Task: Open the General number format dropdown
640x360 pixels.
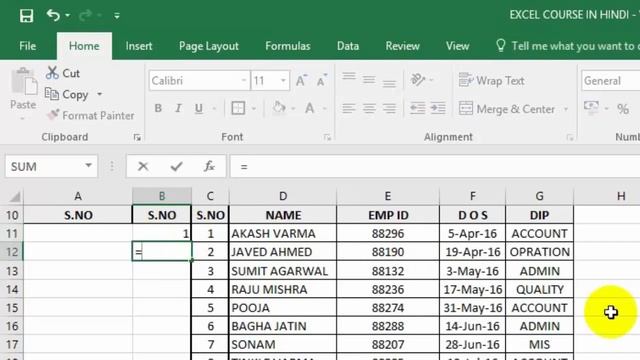Action: (611, 80)
